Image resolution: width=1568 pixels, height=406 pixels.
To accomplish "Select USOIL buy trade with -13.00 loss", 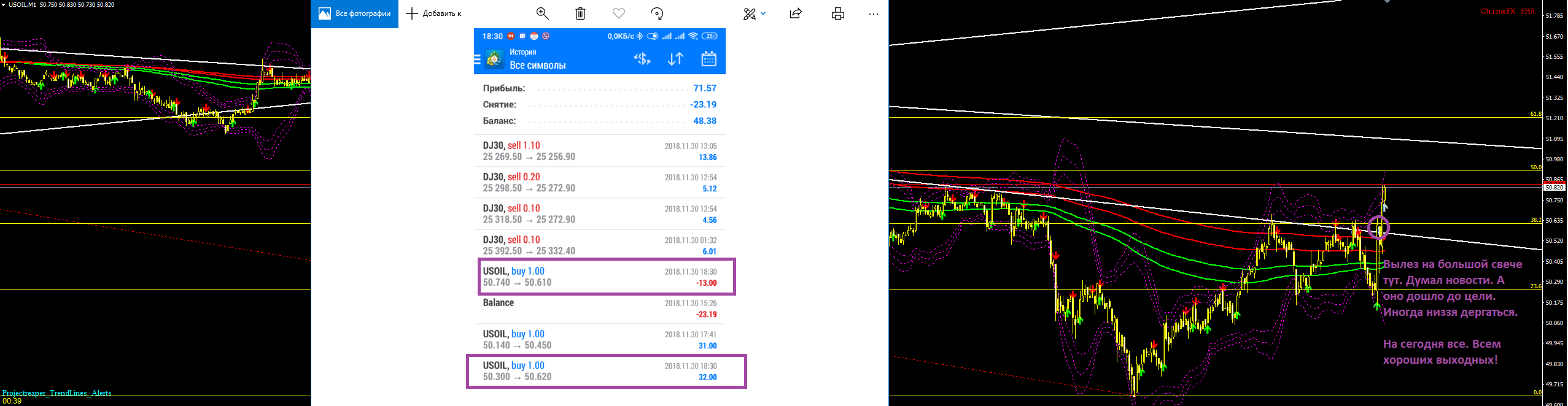I will (600, 277).
